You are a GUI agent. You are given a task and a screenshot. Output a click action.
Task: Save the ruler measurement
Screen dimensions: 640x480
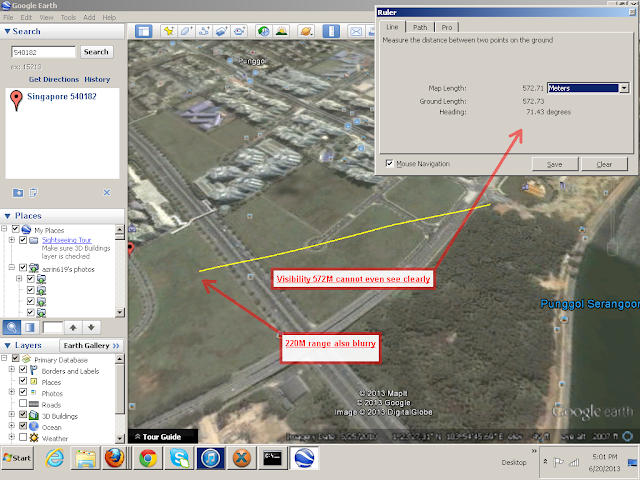[x=555, y=164]
